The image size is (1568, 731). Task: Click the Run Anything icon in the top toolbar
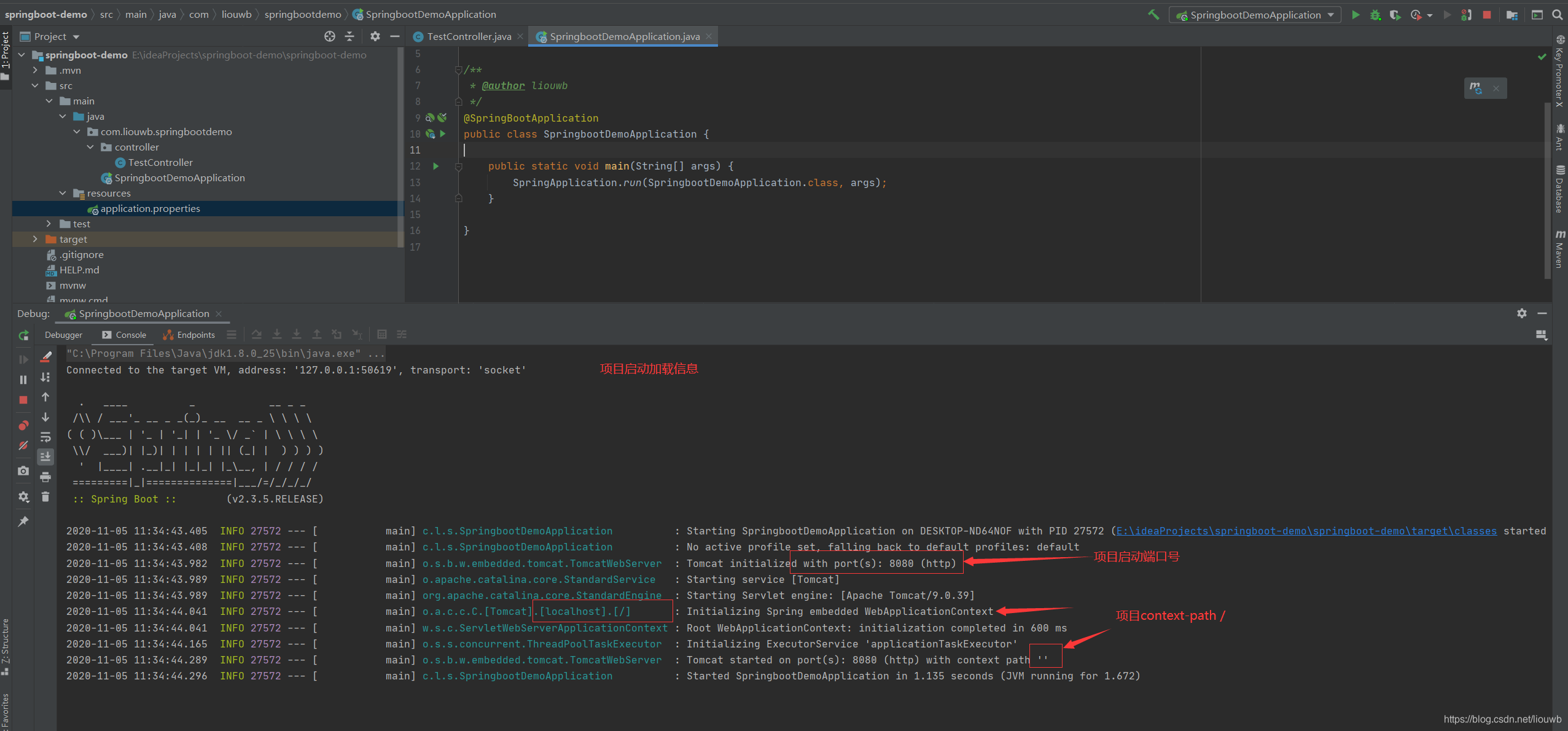[1537, 15]
